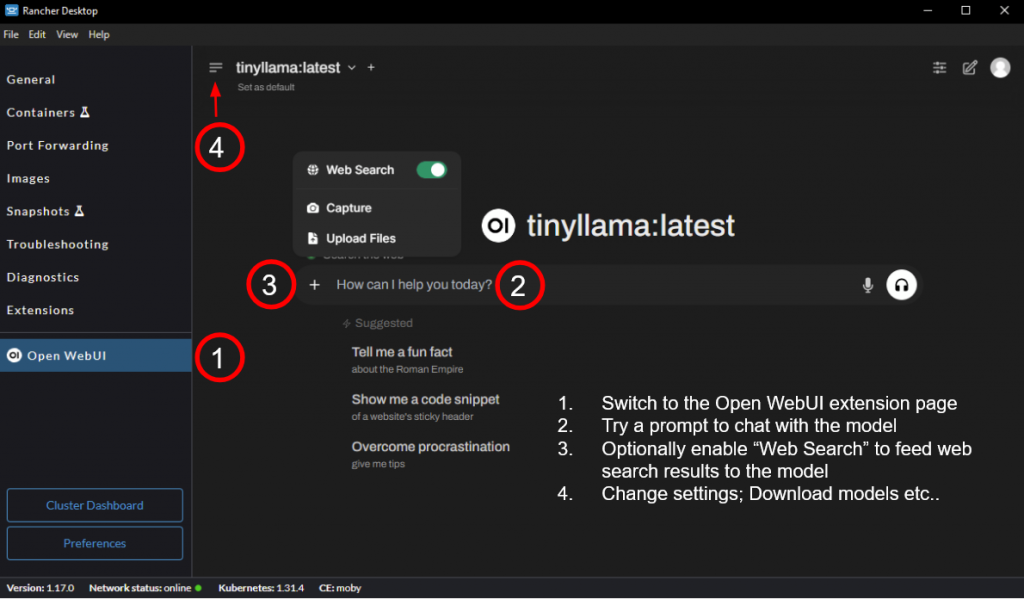
Task: Open the user profile avatar
Action: pos(1000,67)
